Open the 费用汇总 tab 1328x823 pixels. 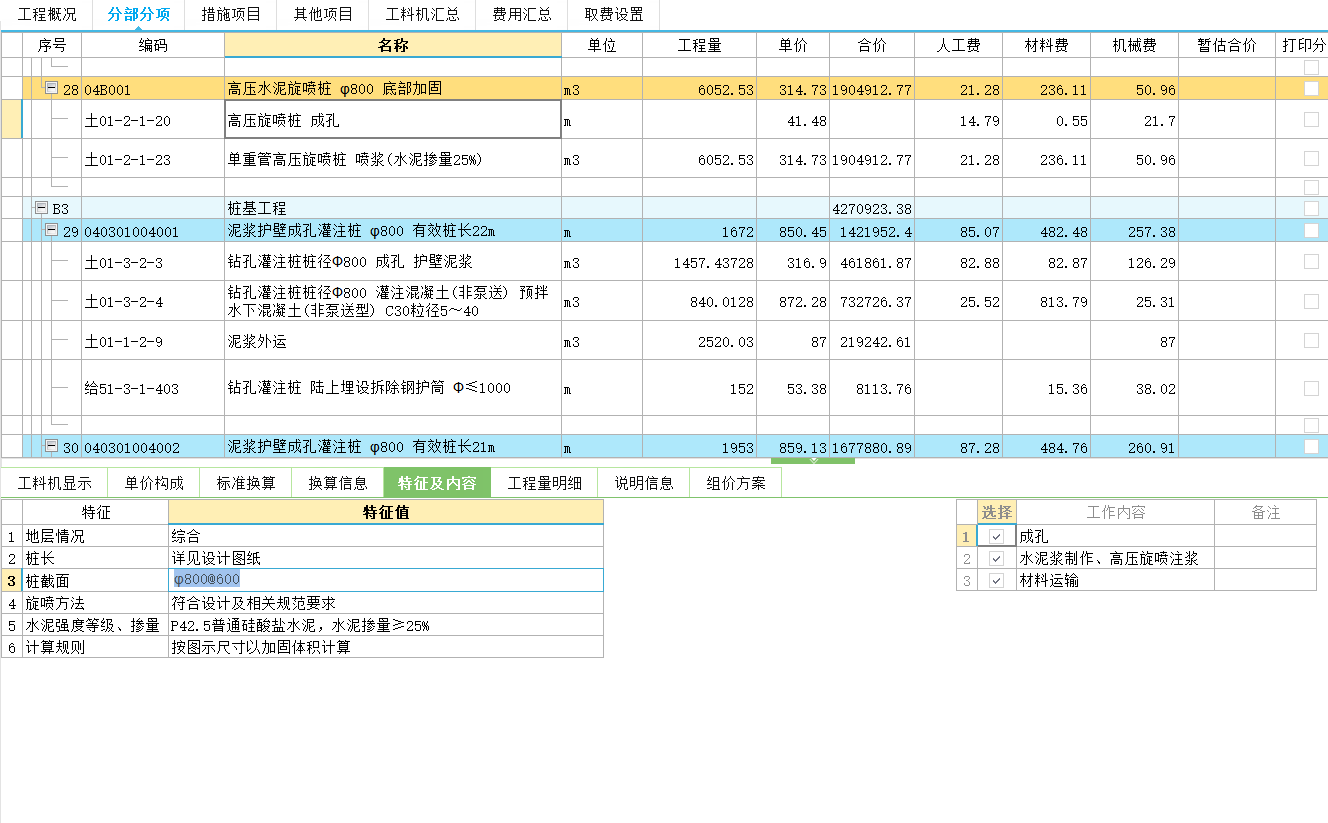pos(521,14)
